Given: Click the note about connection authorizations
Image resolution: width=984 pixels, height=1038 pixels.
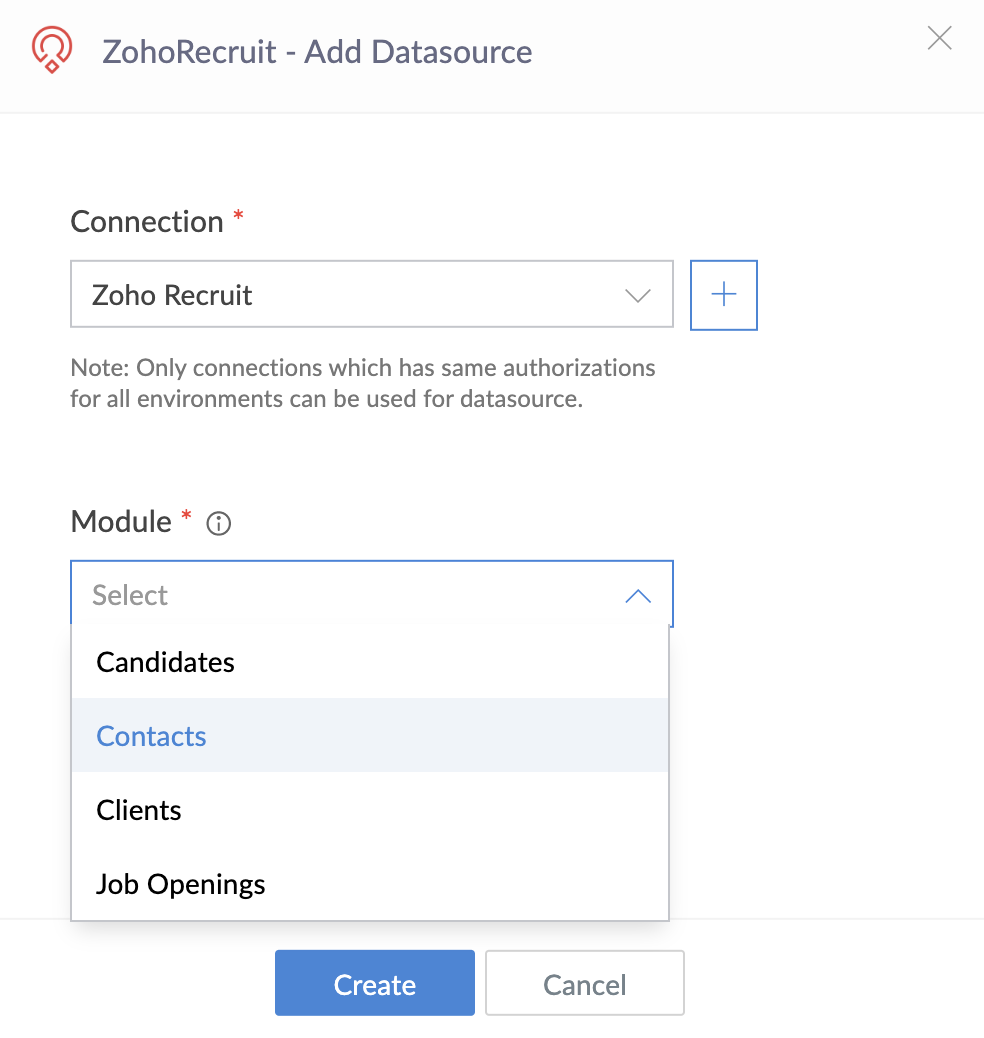Looking at the screenshot, I should (x=363, y=384).
